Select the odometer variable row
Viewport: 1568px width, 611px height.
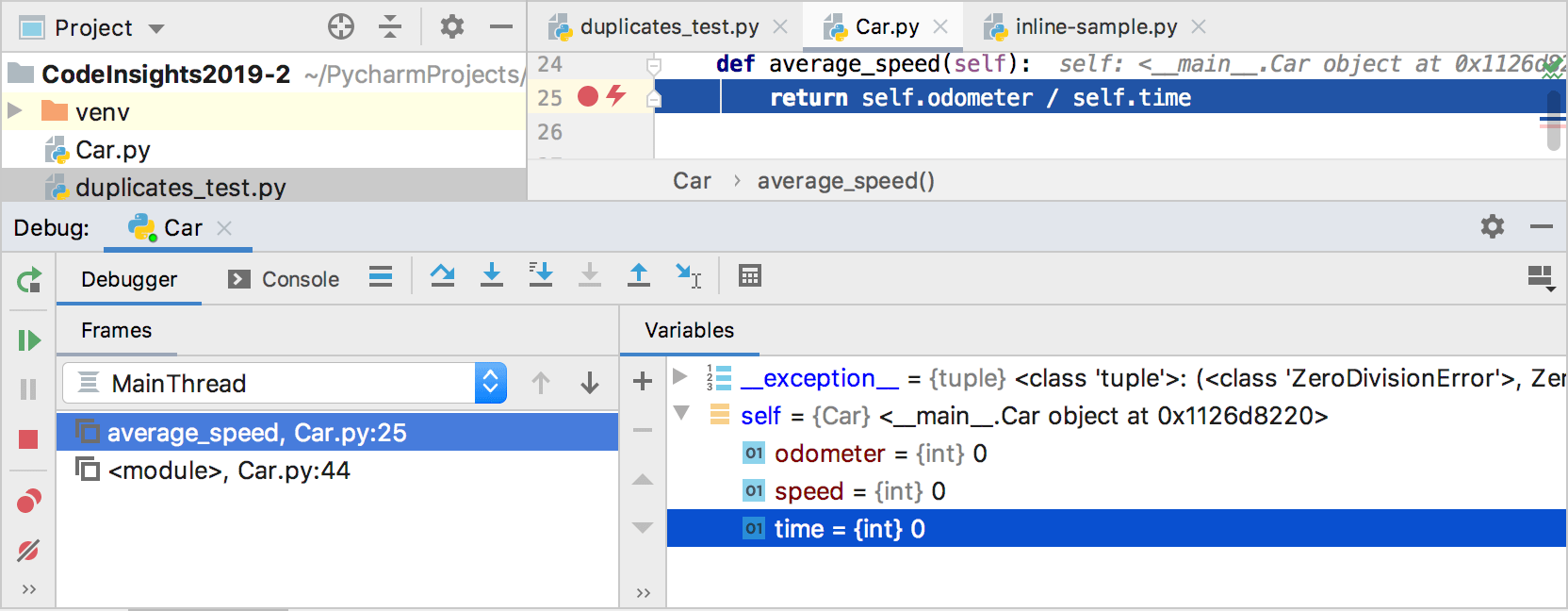pos(1117,454)
